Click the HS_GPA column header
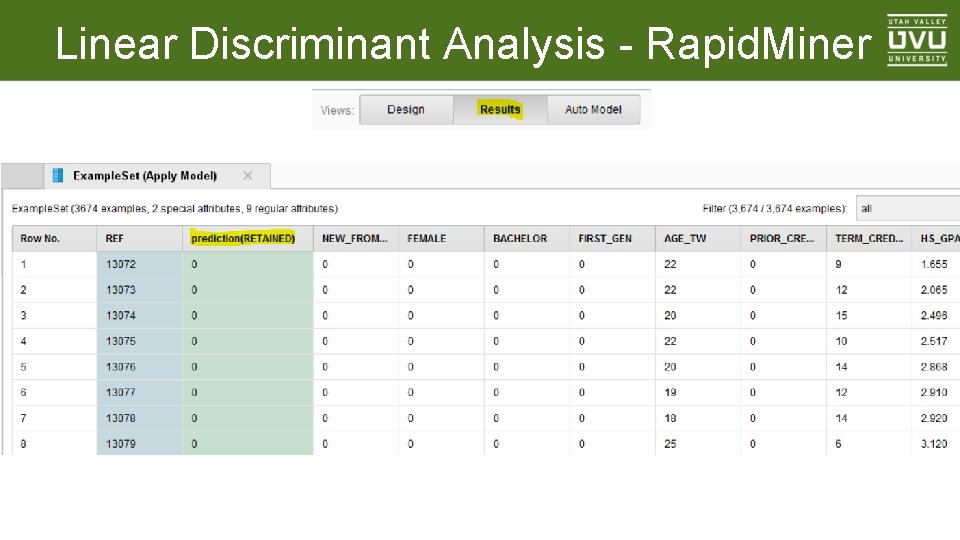960x540 pixels. (x=936, y=239)
